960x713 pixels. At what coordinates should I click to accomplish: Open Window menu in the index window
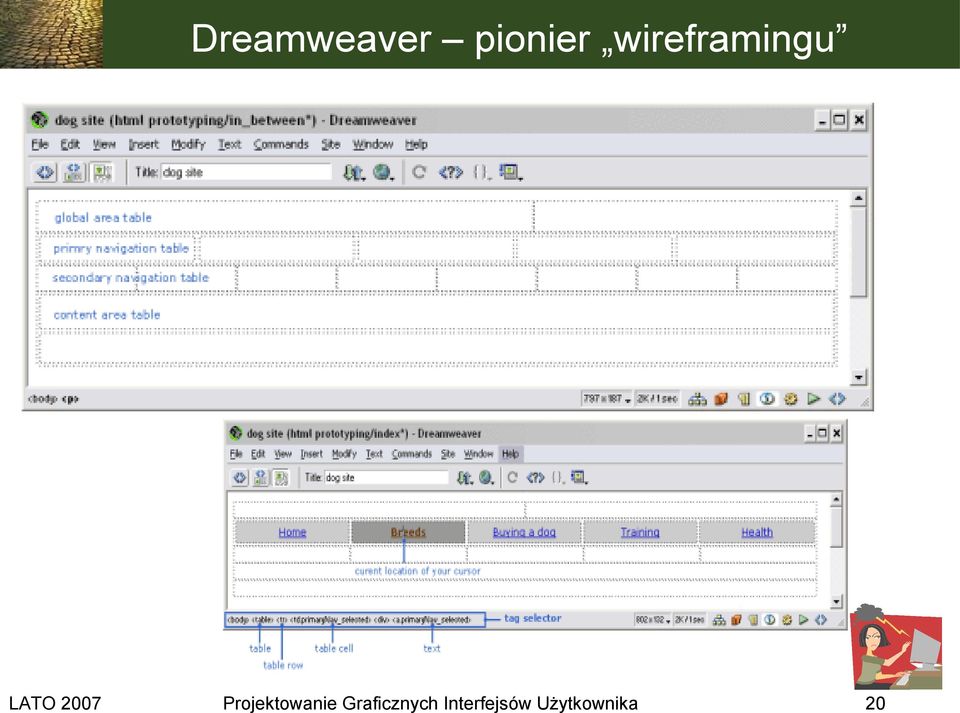[478, 454]
